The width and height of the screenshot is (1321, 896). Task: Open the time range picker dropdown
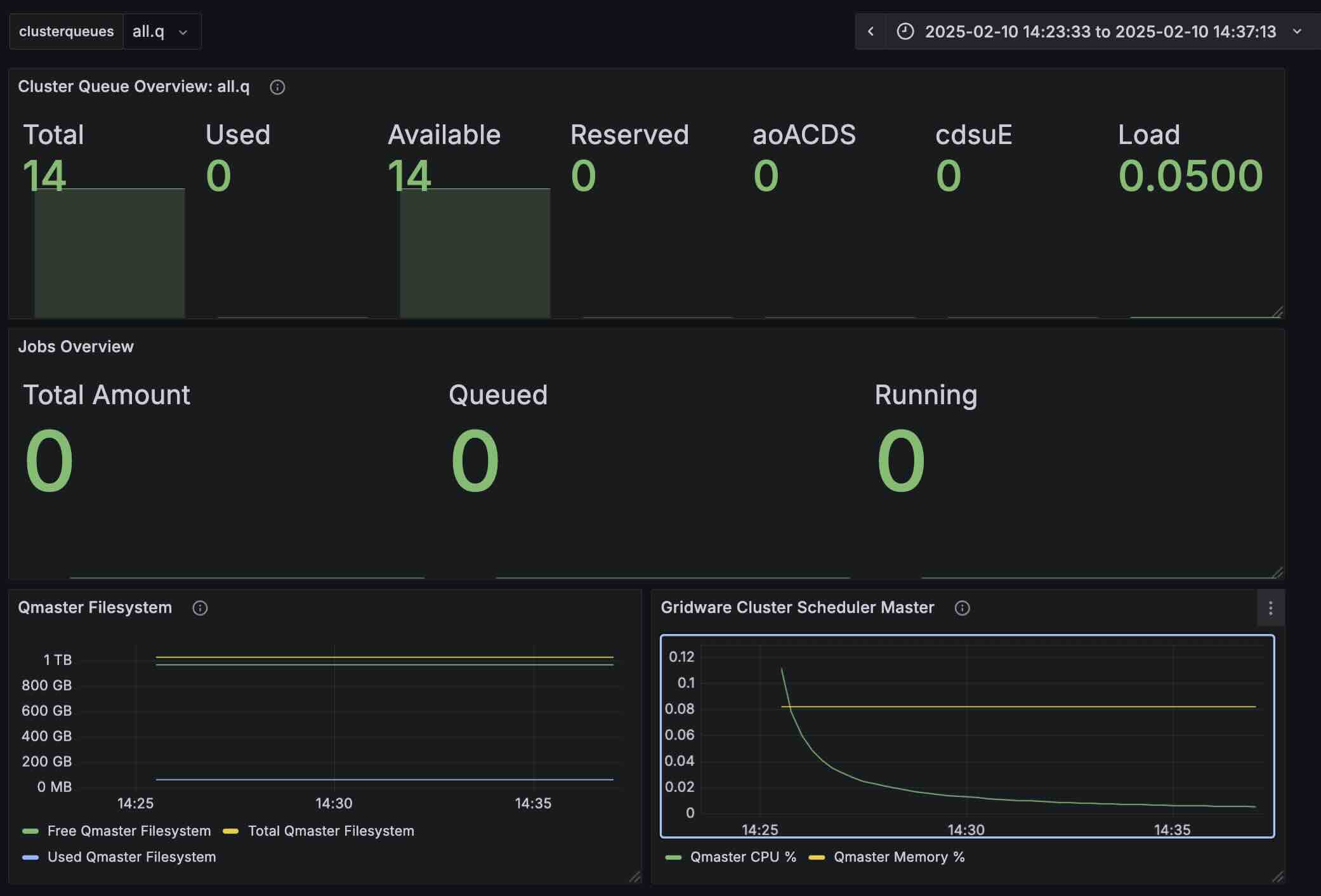(1100, 32)
